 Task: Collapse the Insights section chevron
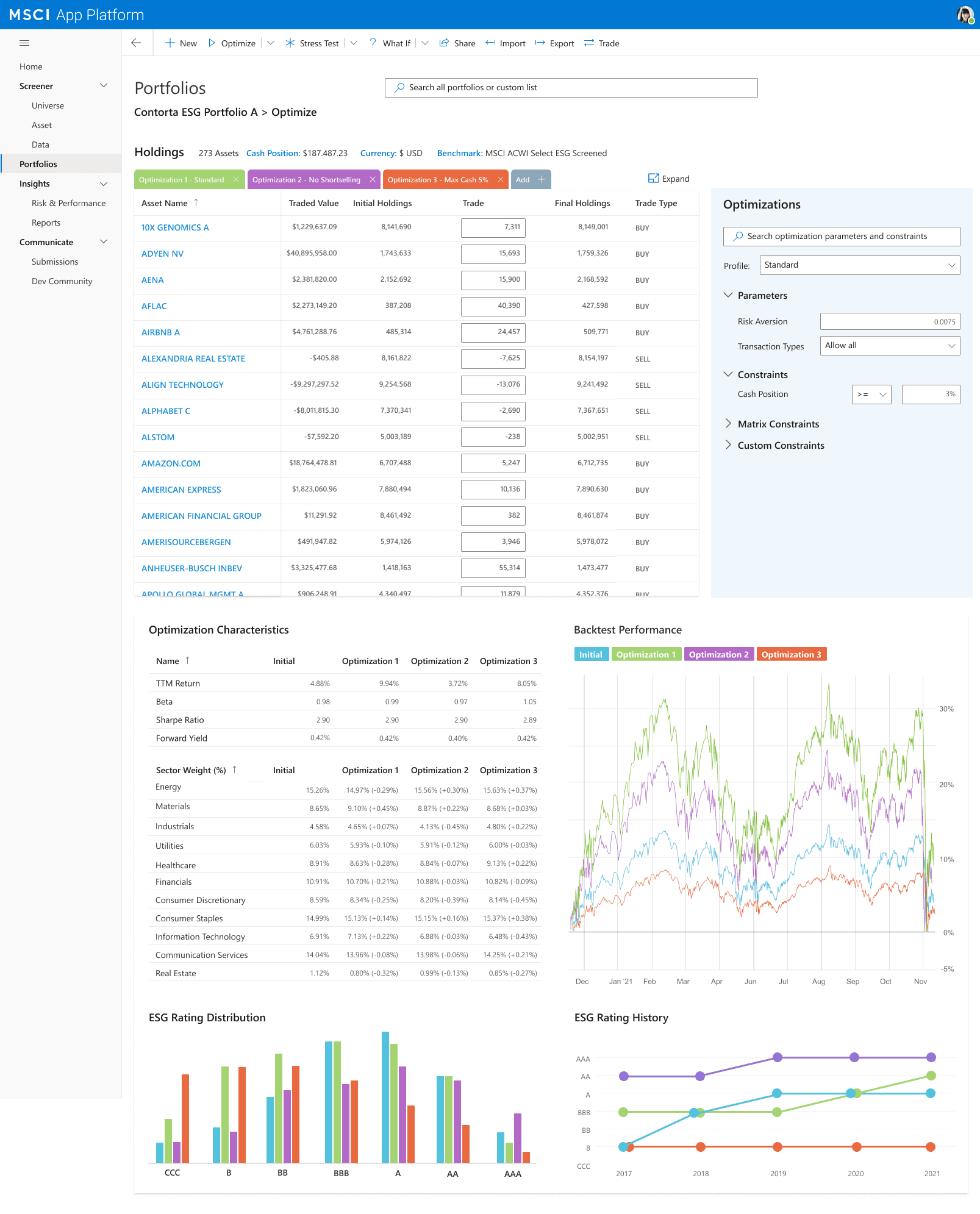click(x=104, y=184)
